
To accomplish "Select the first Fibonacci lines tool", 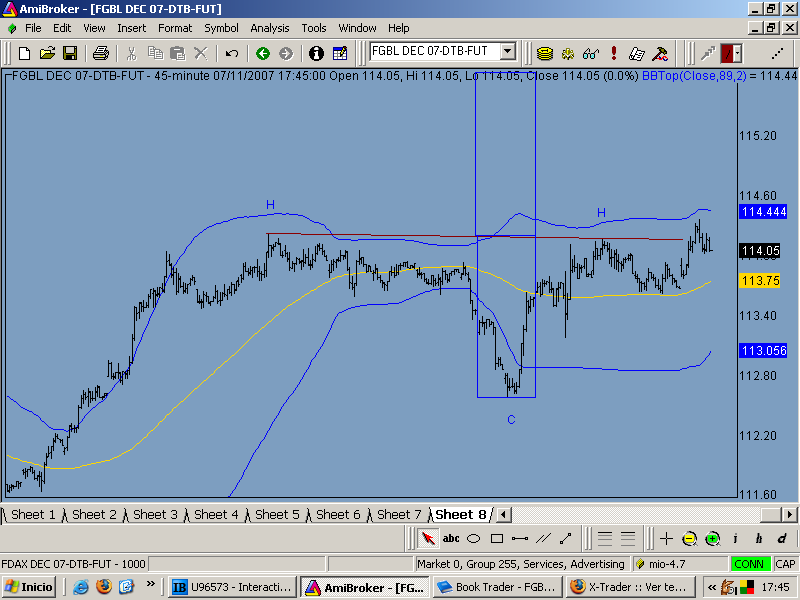I will click(x=605, y=538).
